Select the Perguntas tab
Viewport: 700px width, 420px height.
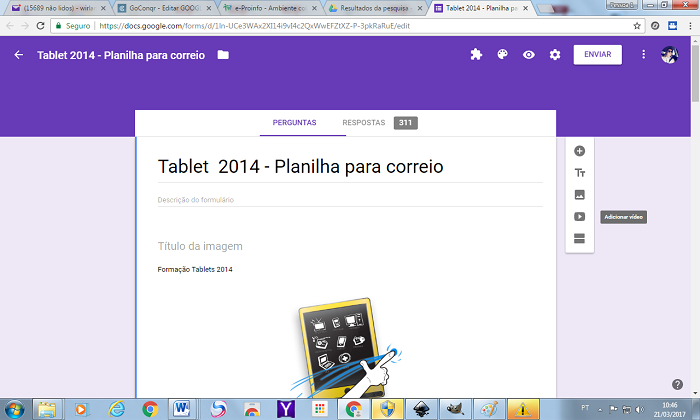pyautogui.click(x=295, y=123)
